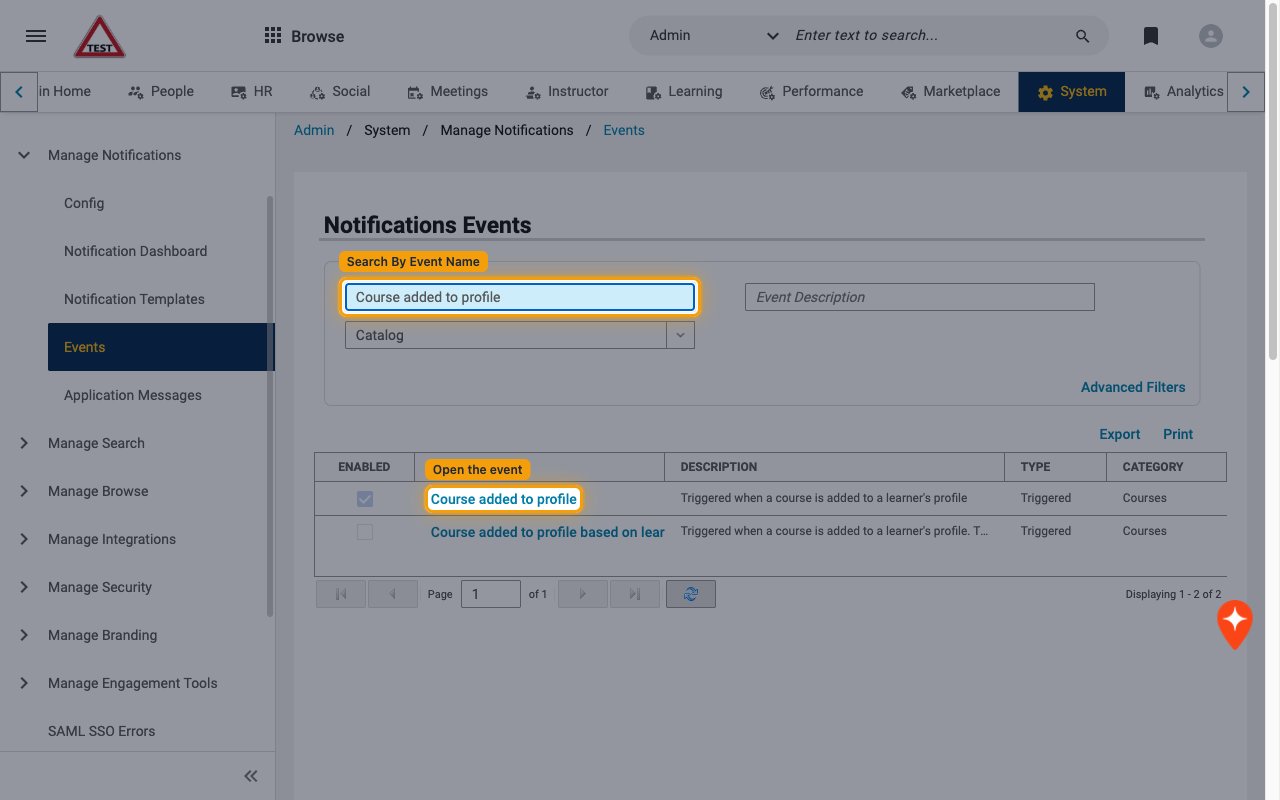
Task: Click the Search By Event Name field
Action: (x=519, y=297)
